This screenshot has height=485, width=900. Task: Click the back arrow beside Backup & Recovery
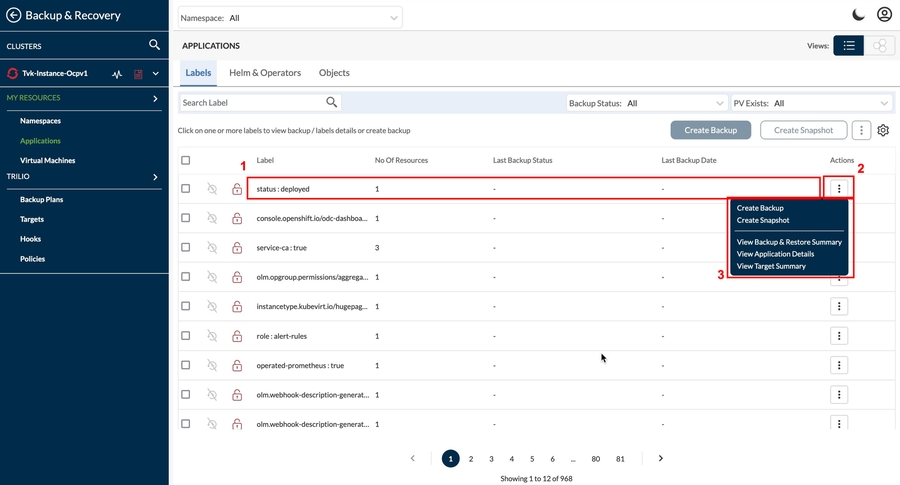(x=14, y=15)
